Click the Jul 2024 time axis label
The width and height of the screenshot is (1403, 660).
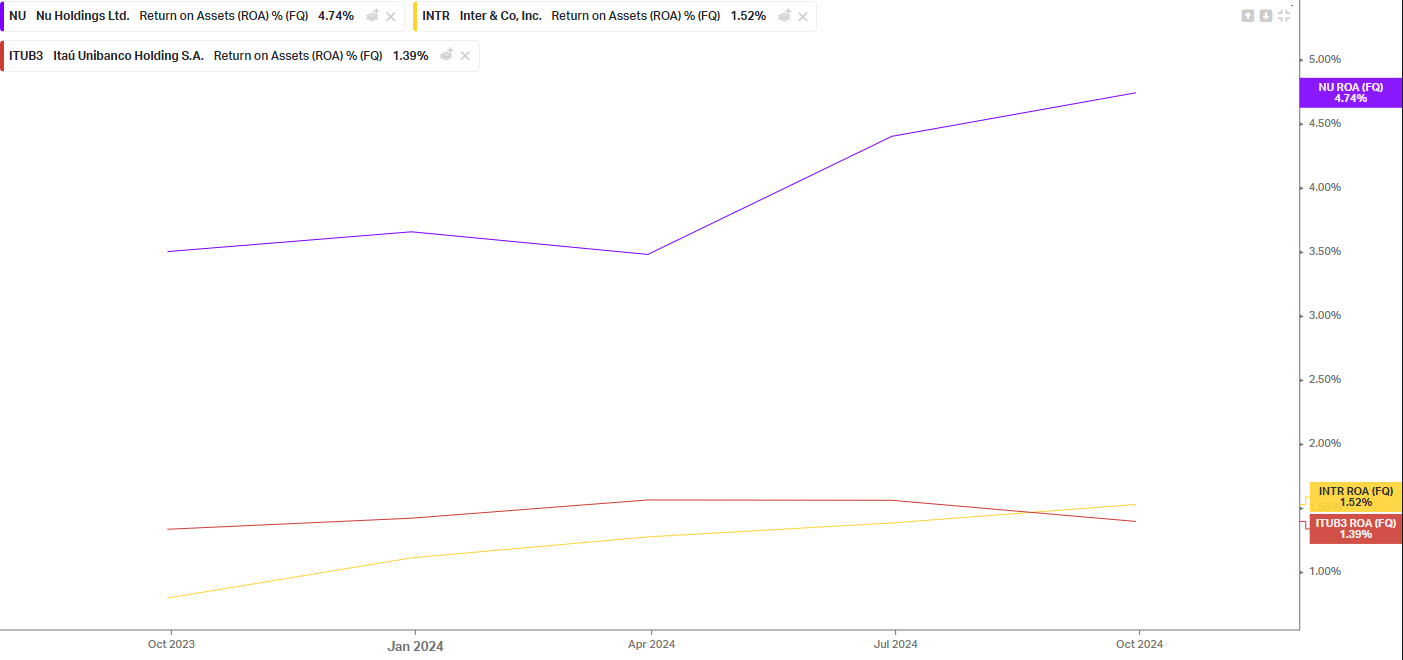pyautogui.click(x=896, y=645)
